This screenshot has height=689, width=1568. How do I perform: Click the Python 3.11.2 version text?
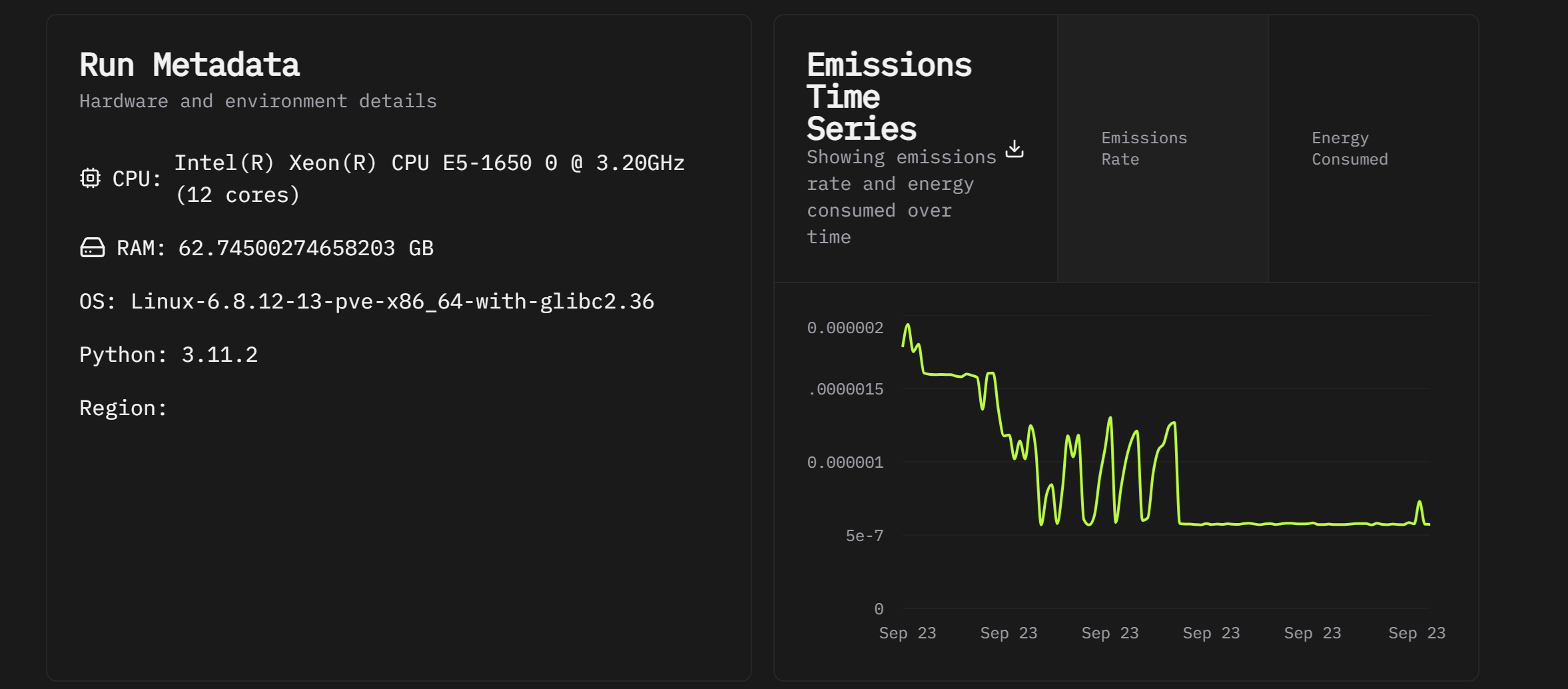pos(219,354)
